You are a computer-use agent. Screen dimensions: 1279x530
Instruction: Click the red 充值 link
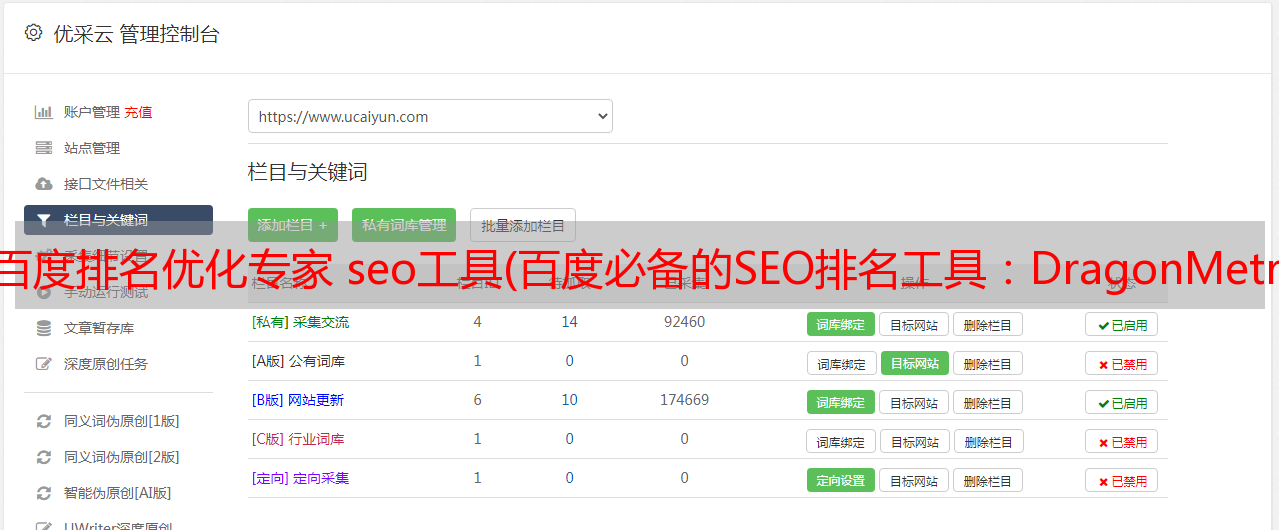coord(138,112)
